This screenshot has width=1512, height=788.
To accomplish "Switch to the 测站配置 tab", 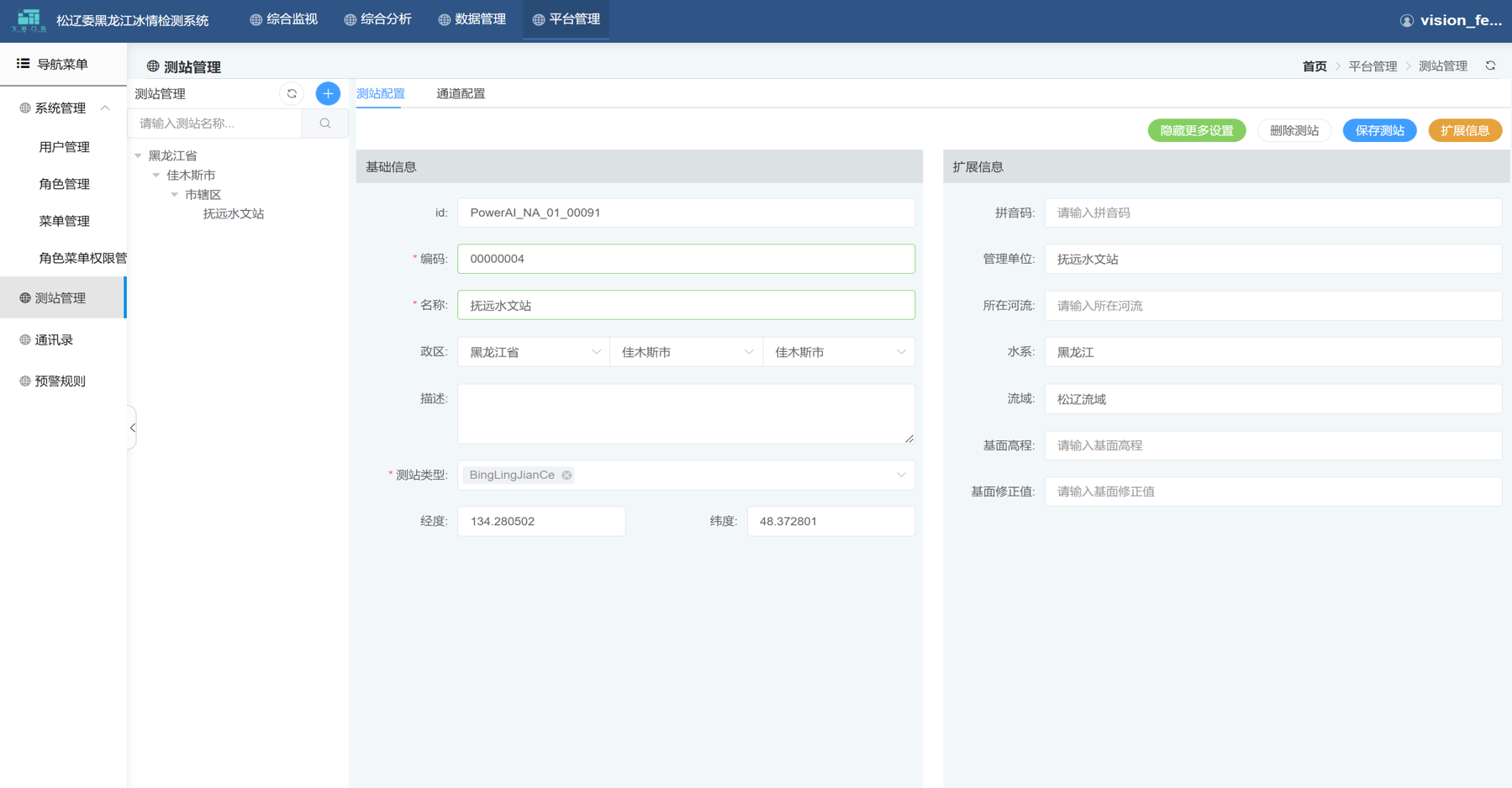I will pos(381,93).
